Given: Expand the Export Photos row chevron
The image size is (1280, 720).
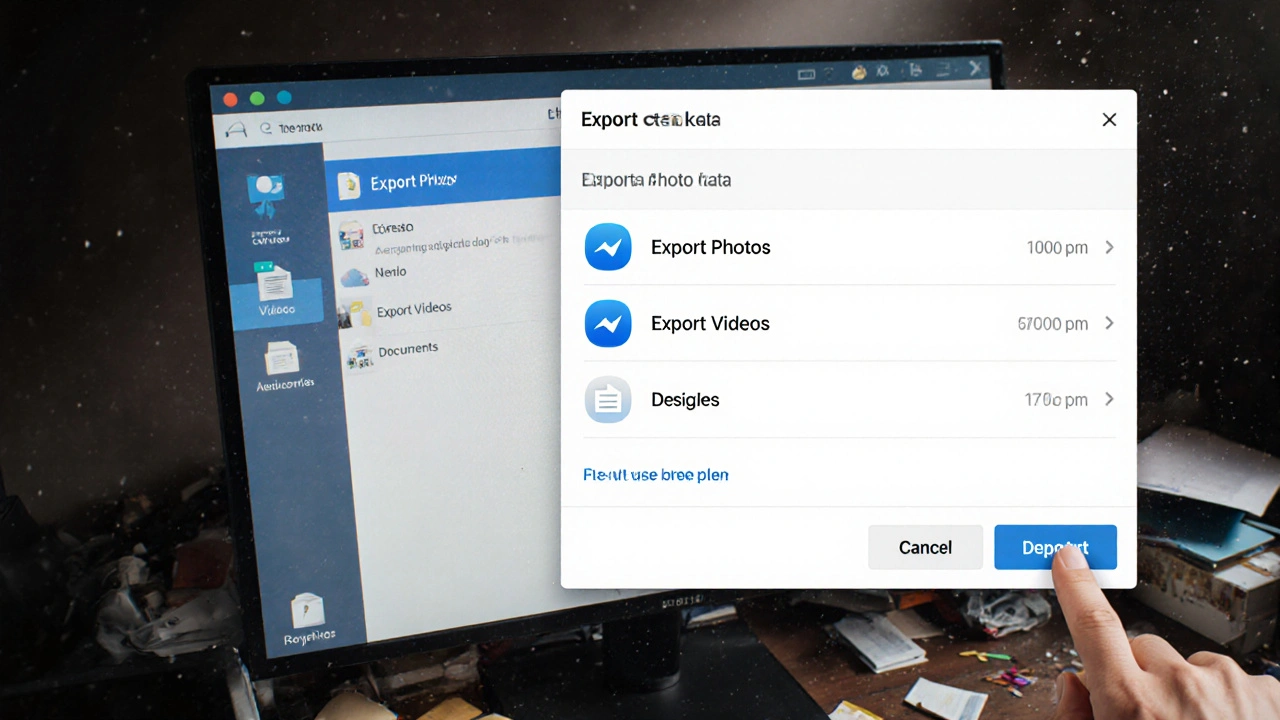Looking at the screenshot, I should (1109, 247).
